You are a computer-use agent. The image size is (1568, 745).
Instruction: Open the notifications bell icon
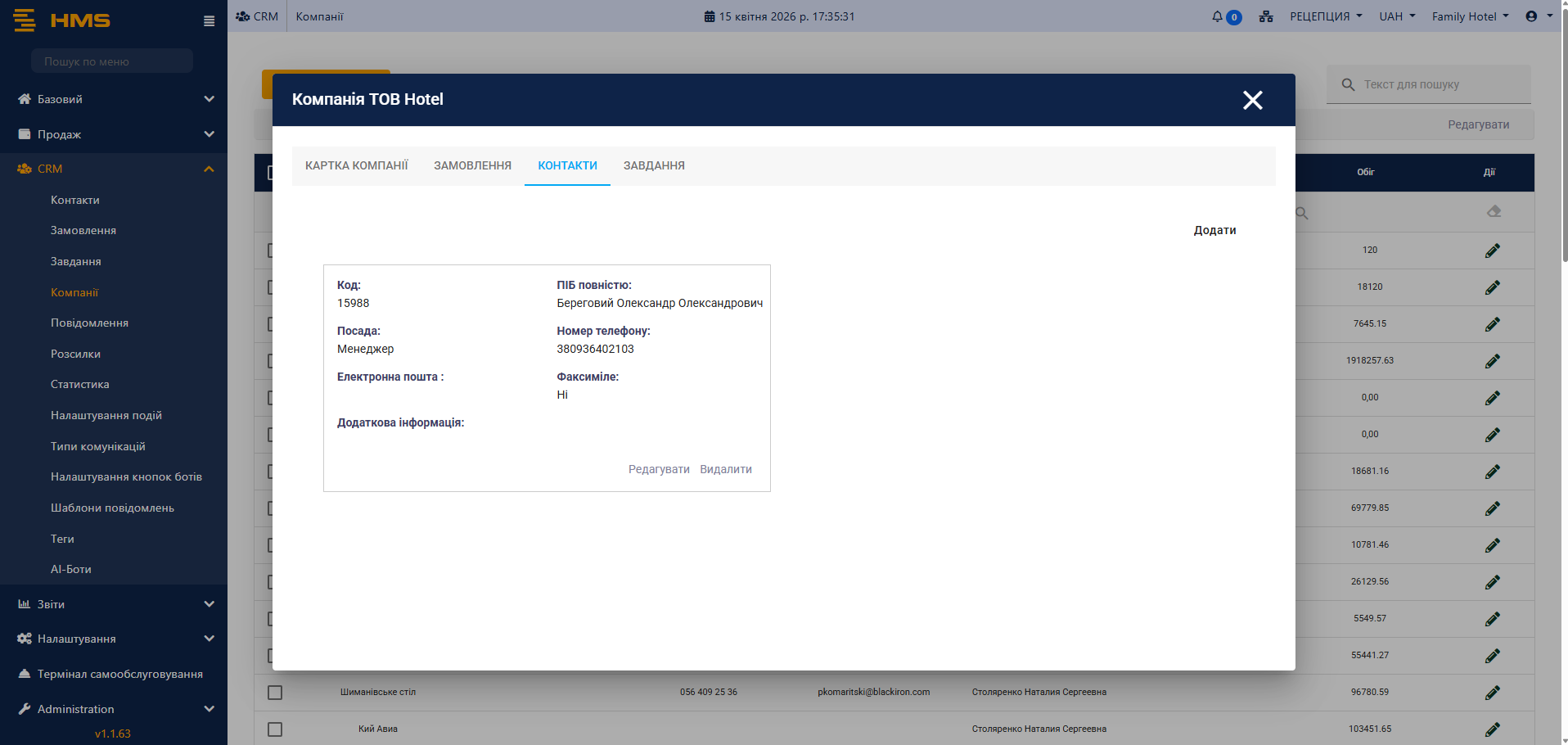click(1218, 16)
